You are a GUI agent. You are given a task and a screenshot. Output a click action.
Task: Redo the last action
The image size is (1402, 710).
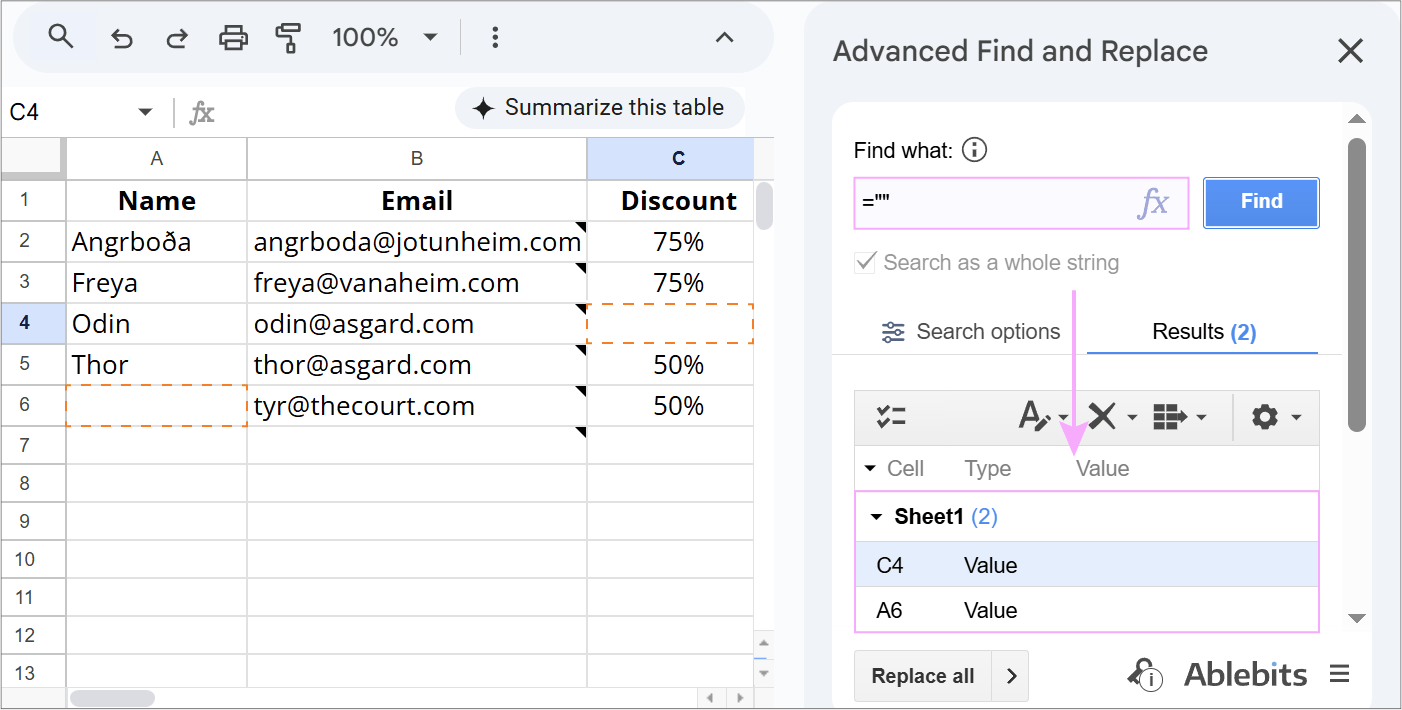[x=177, y=38]
